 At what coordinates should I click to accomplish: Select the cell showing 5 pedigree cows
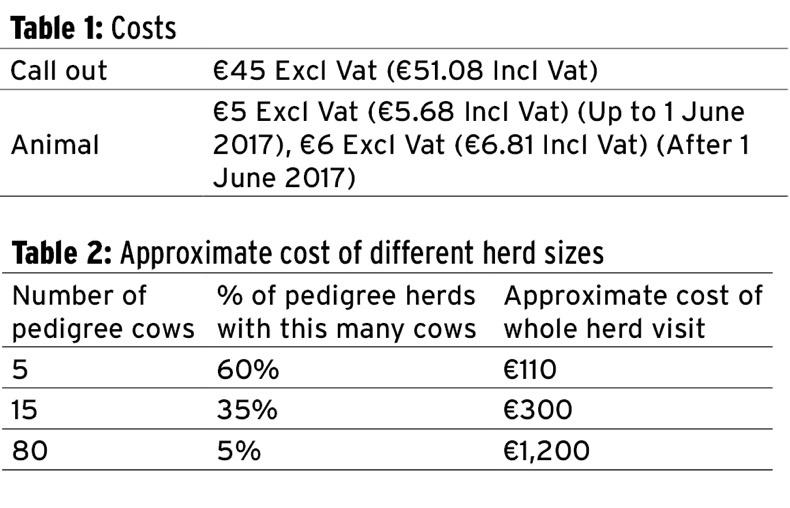tap(21, 370)
